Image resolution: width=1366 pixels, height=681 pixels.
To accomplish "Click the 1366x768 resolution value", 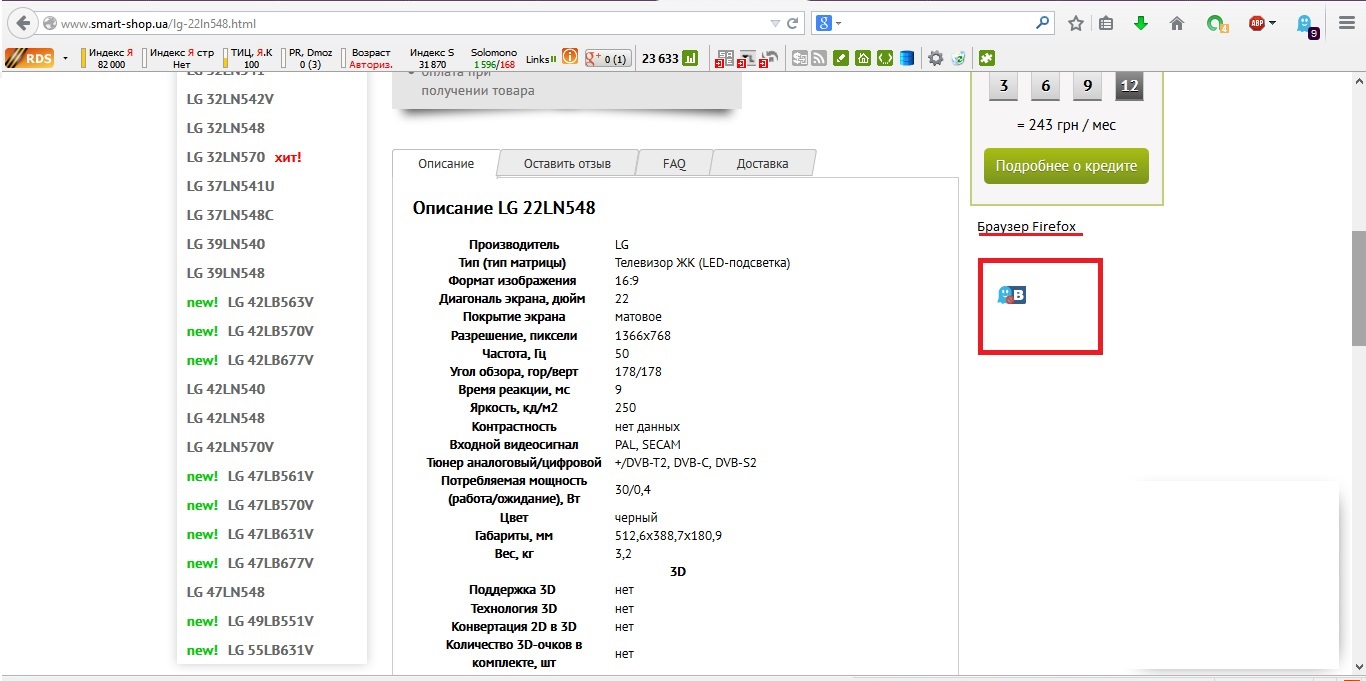I will tap(643, 335).
